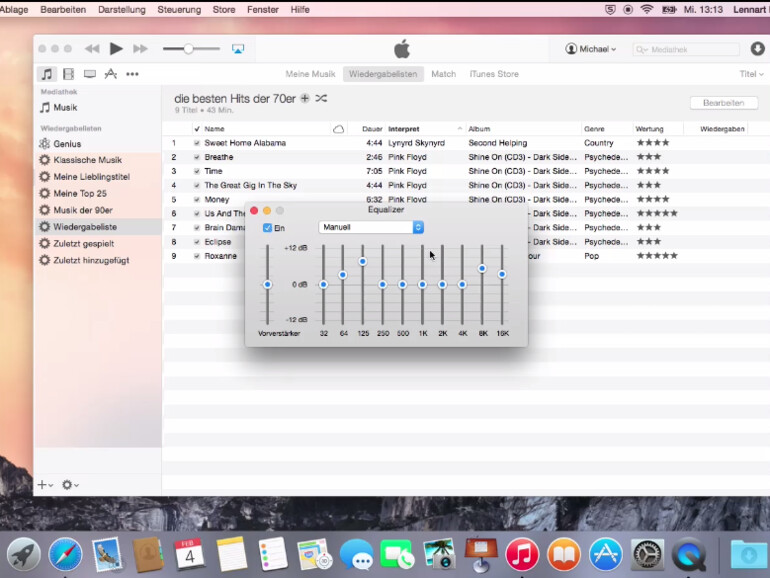
Task: Sort by the Wiedergaben column header
Action: 722,129
